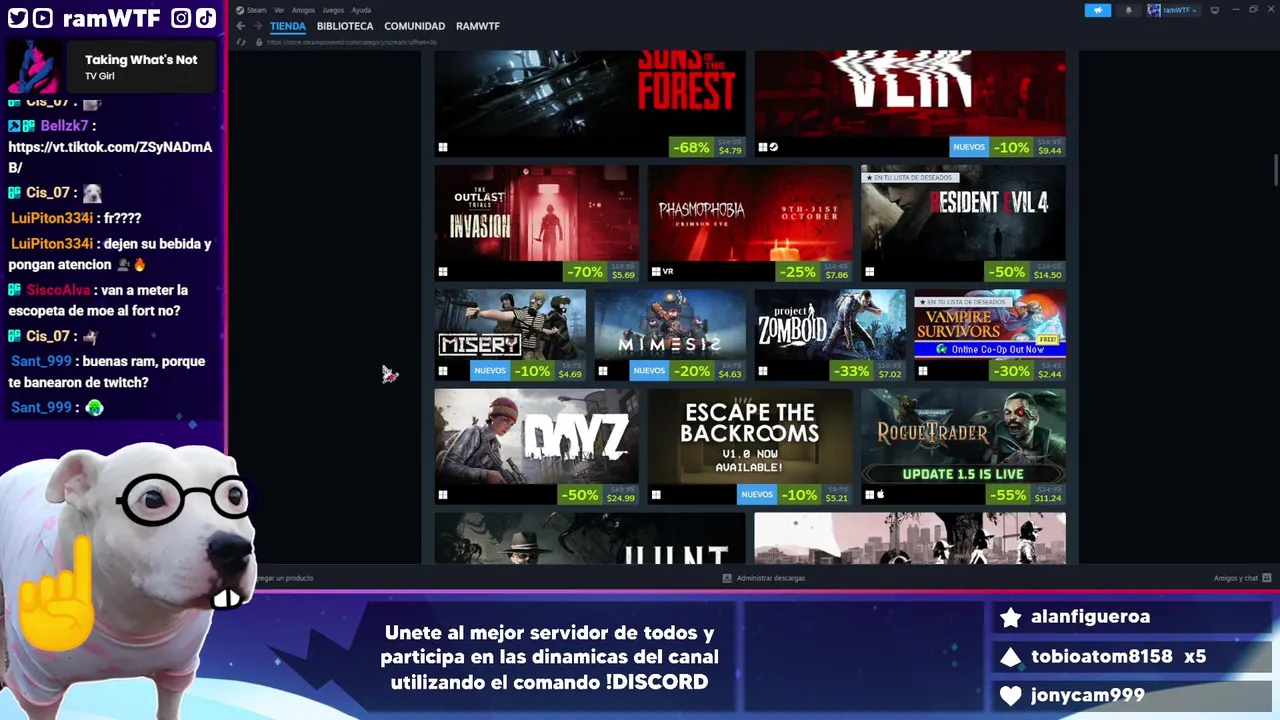
Task: Open the RAMWTF profile tab
Action: point(478,26)
